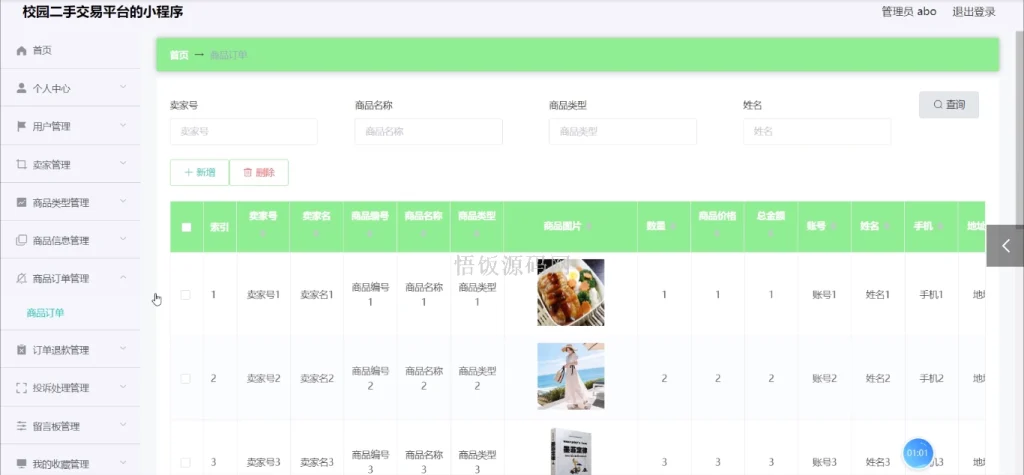Expand the 个人中心 menu chevron
Screen dimensions: 1024x475
tap(123, 88)
